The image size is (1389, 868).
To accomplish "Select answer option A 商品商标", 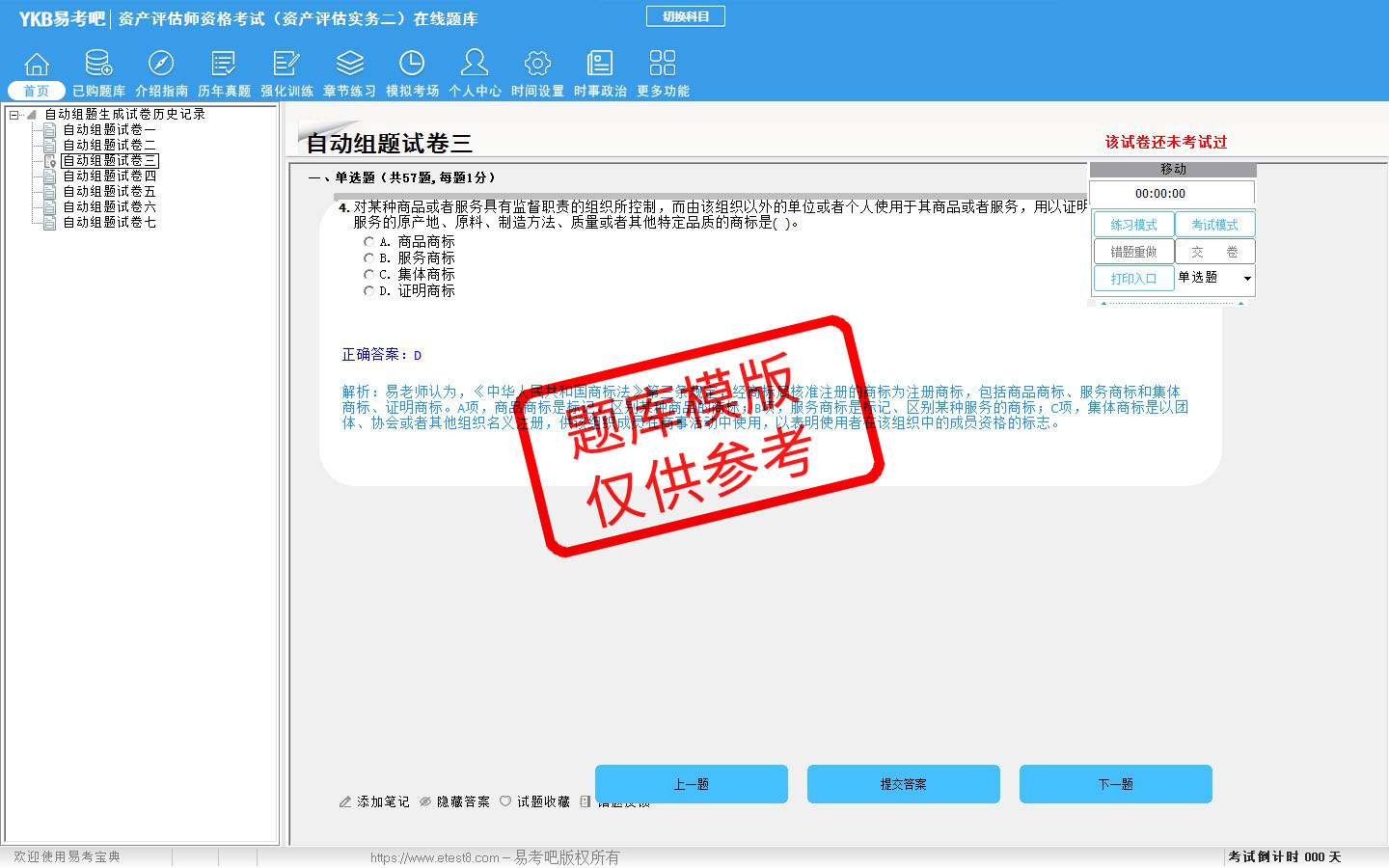I will [x=368, y=242].
